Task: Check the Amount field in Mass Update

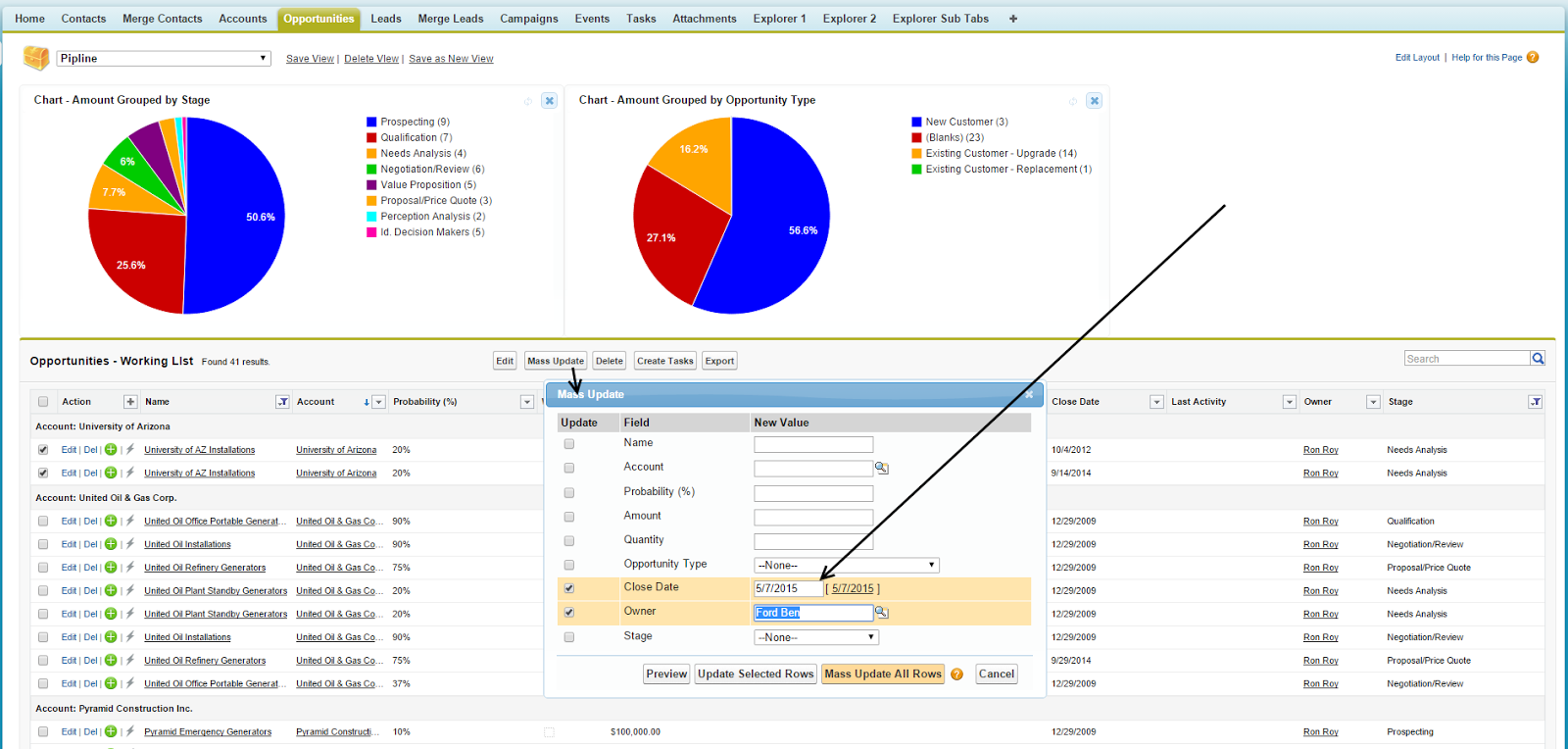Action: click(x=569, y=517)
